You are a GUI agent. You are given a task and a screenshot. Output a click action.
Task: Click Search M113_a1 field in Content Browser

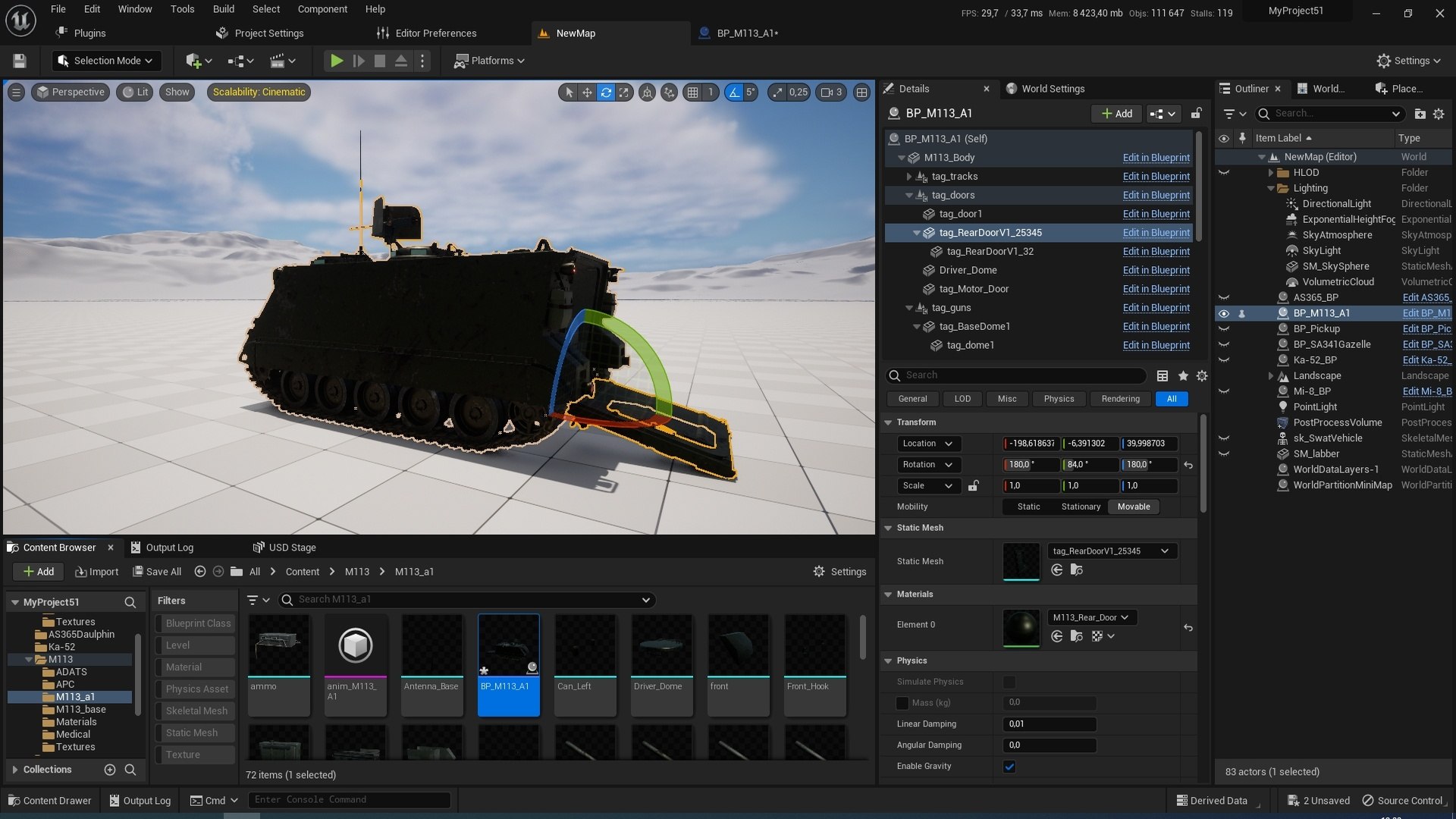(x=467, y=600)
